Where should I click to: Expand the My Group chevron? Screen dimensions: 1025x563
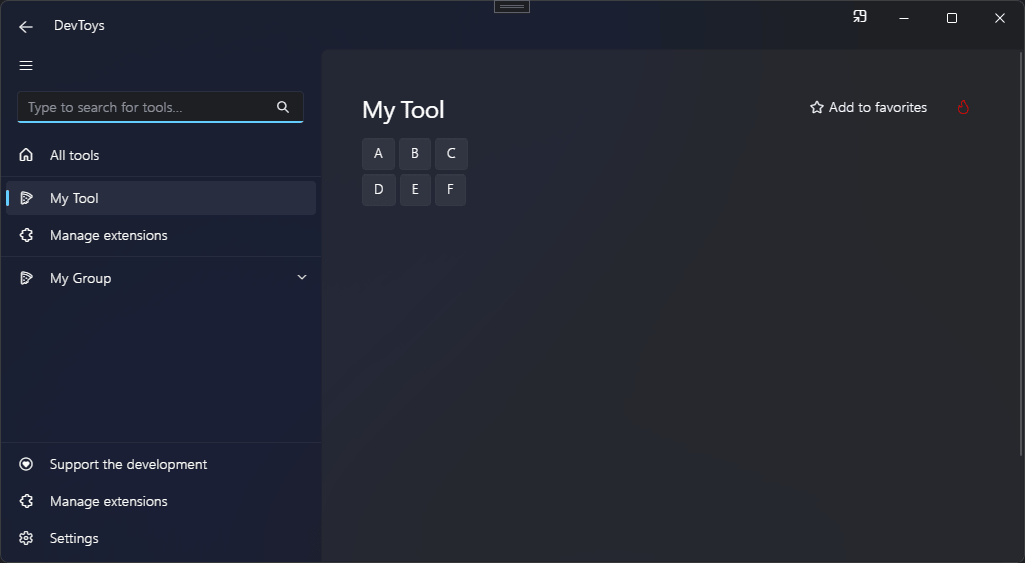pos(302,278)
